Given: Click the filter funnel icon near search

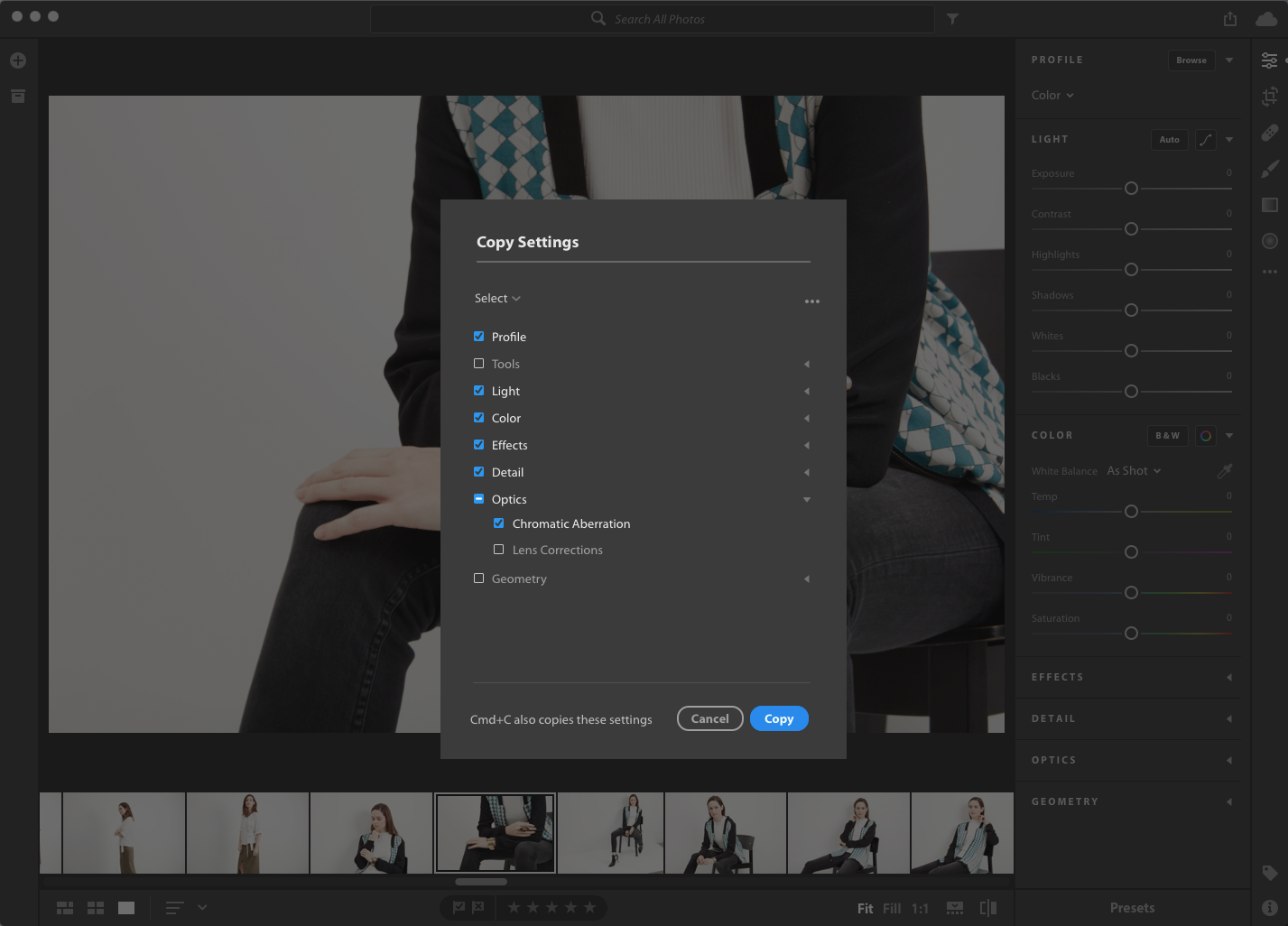Looking at the screenshot, I should (x=952, y=19).
